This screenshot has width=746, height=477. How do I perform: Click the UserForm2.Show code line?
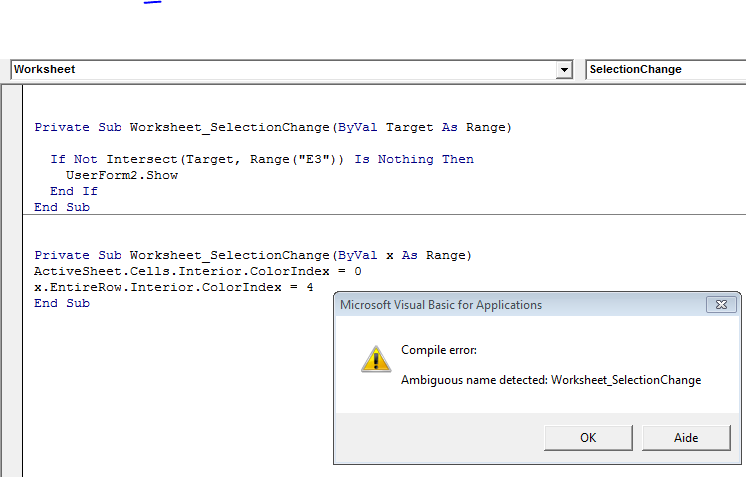click(122, 175)
